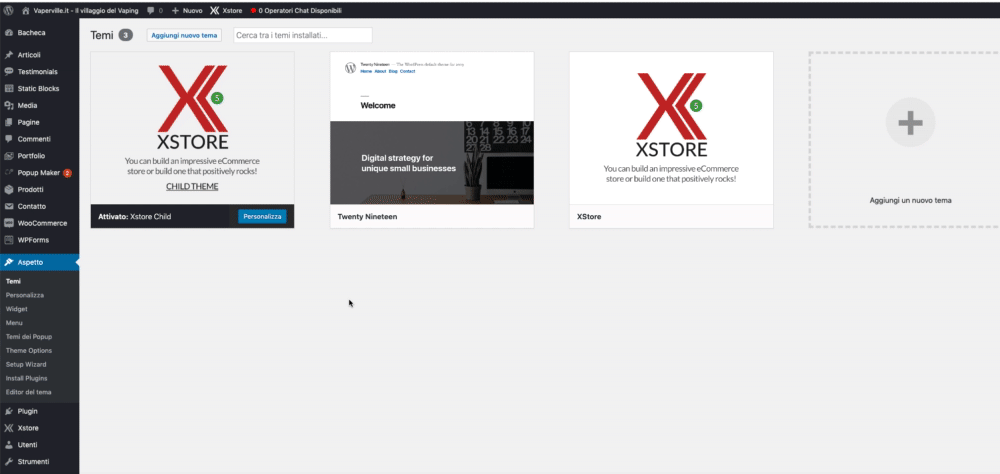Screen dimensions: 1000x474
Task: Click Operatori Chat Disponibili text
Action: 300,11
